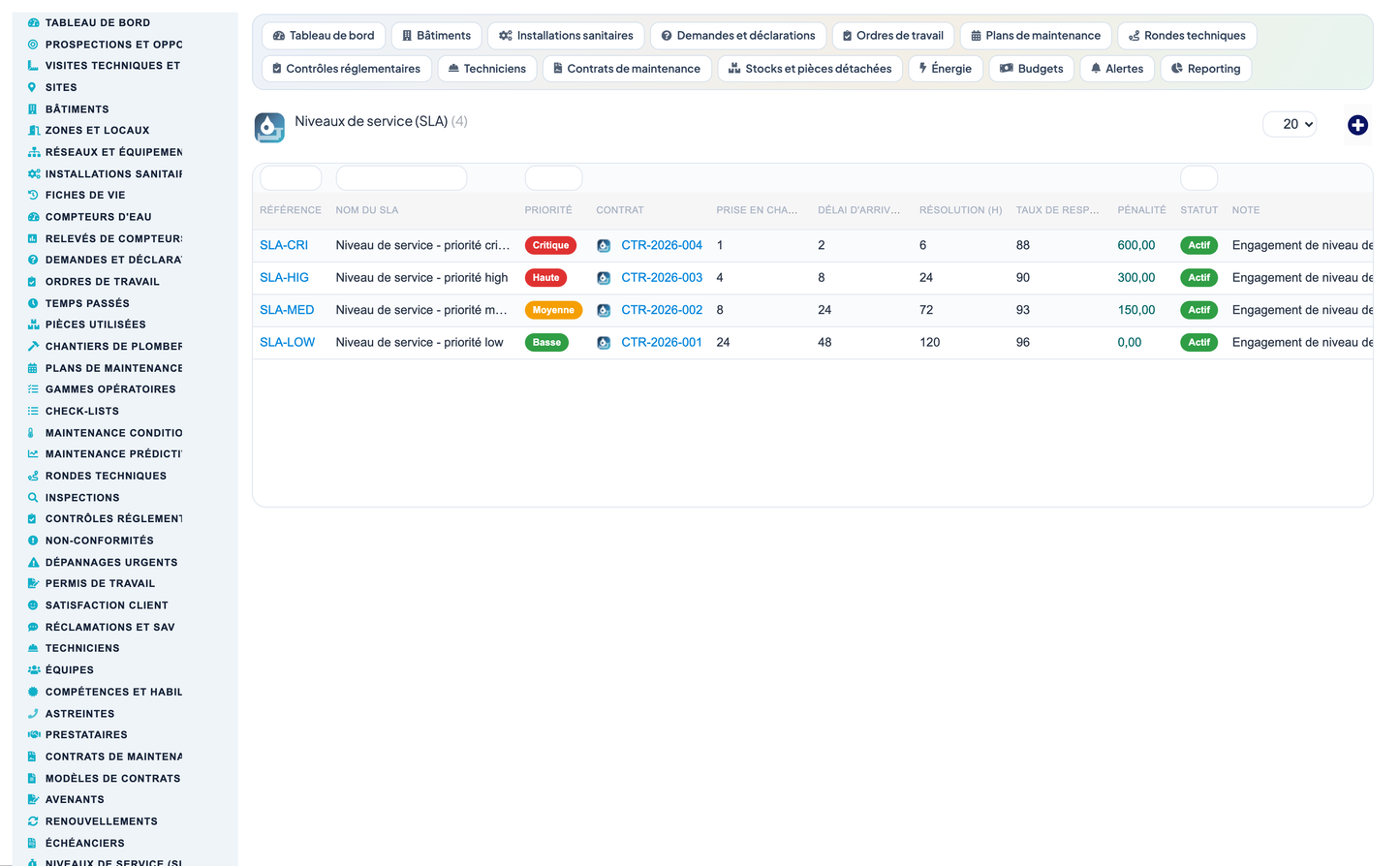Click the Inspections magnifier icon

pos(33,498)
